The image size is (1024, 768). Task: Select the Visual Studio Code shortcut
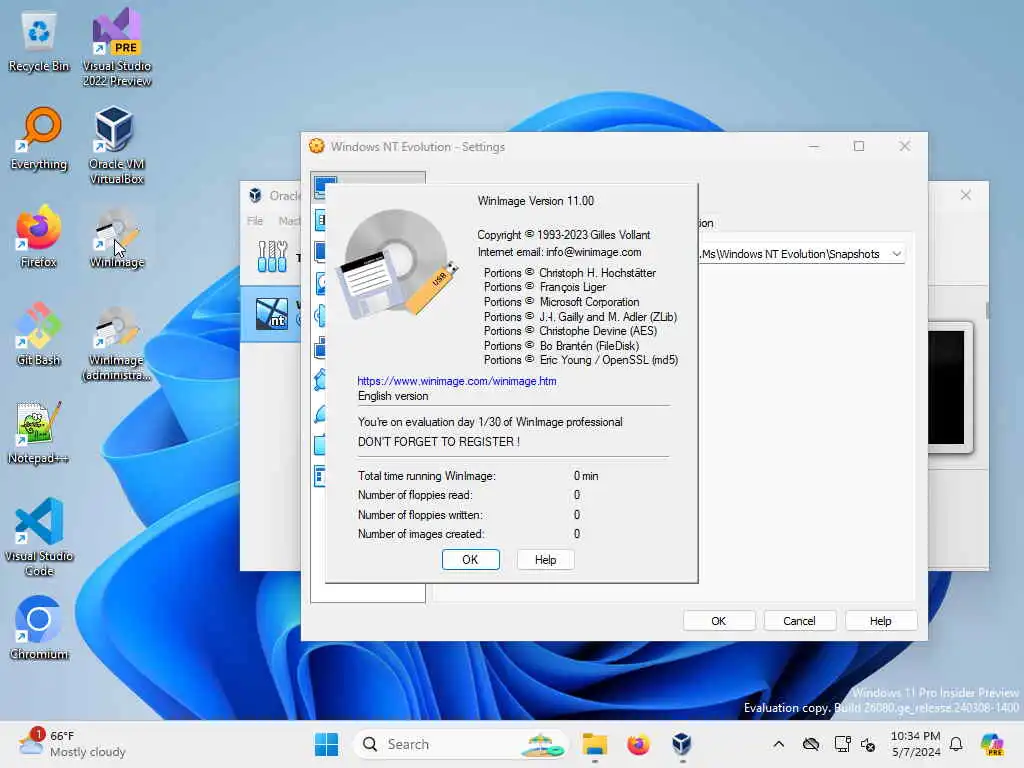[x=39, y=537]
